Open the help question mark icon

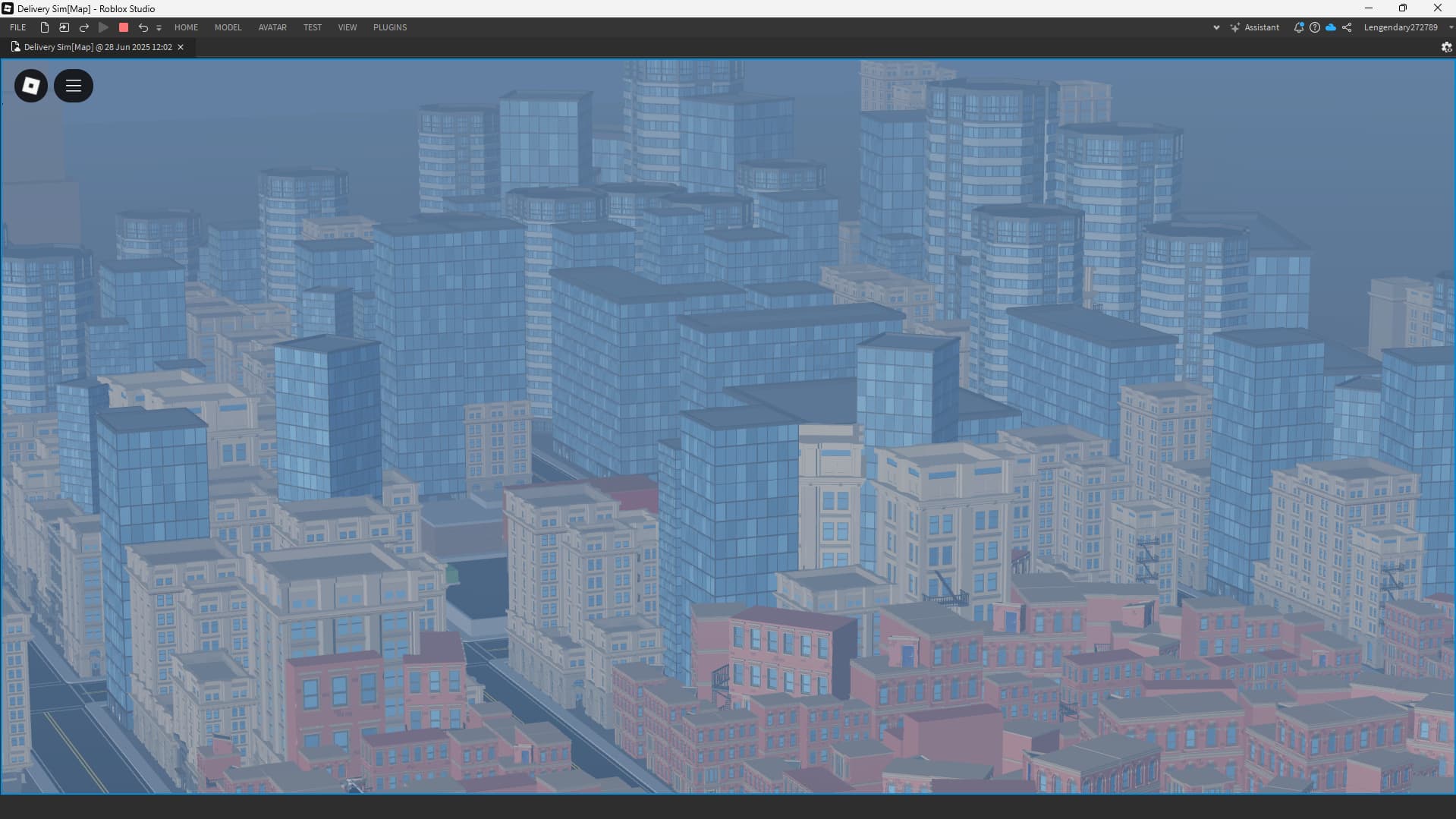[x=1315, y=27]
